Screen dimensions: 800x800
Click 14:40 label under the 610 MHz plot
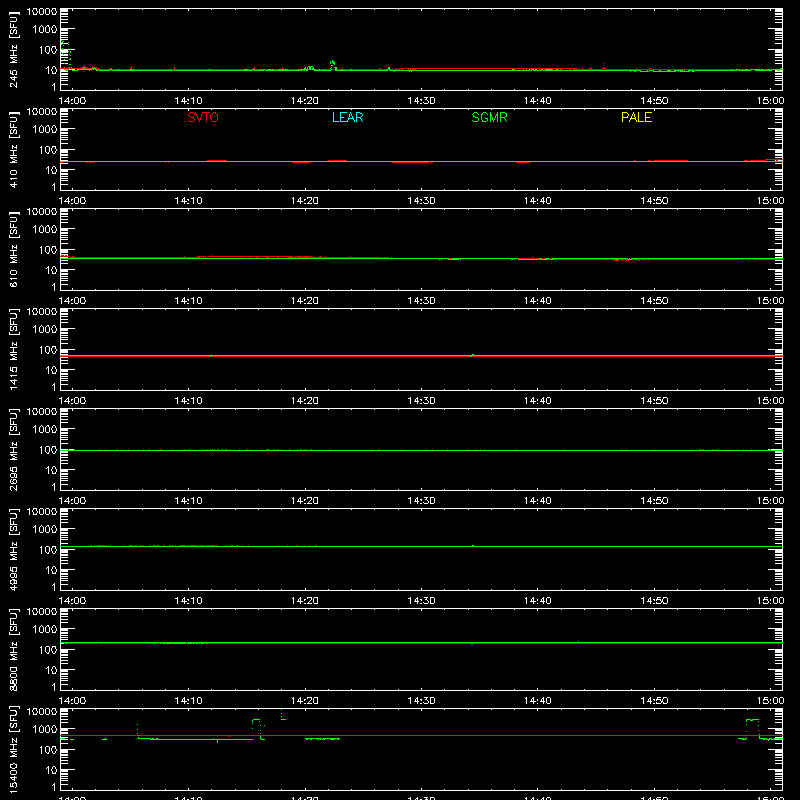click(538, 301)
